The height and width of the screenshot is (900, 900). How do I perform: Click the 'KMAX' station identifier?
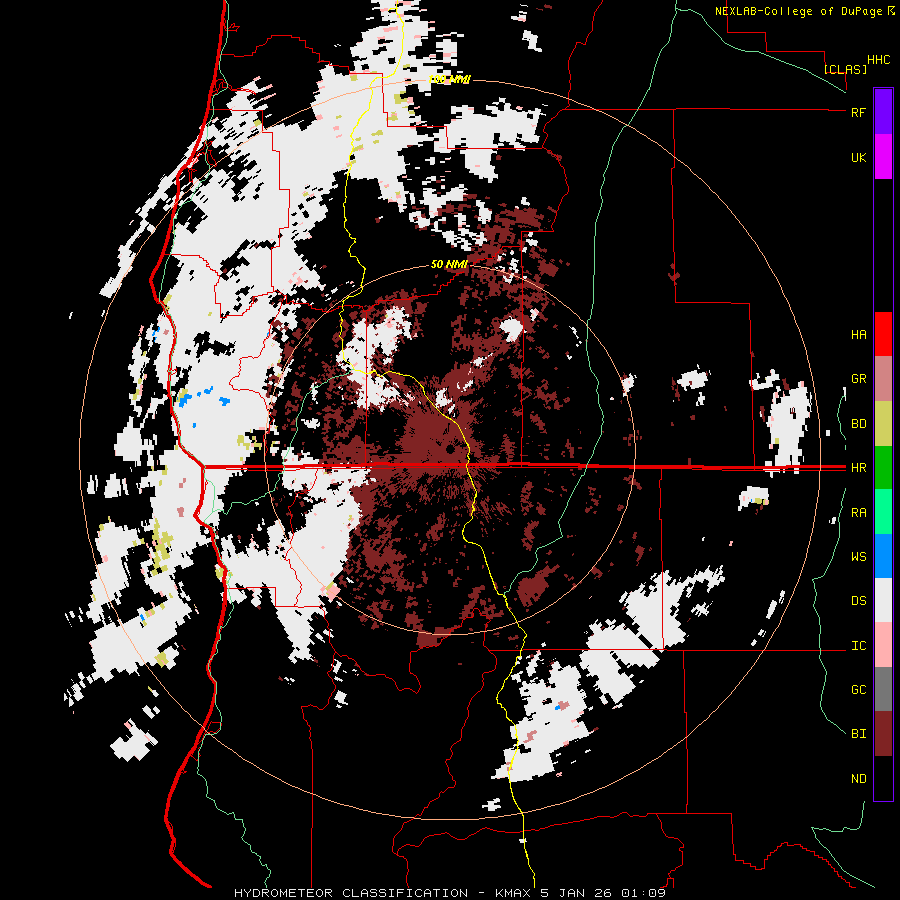(513, 893)
